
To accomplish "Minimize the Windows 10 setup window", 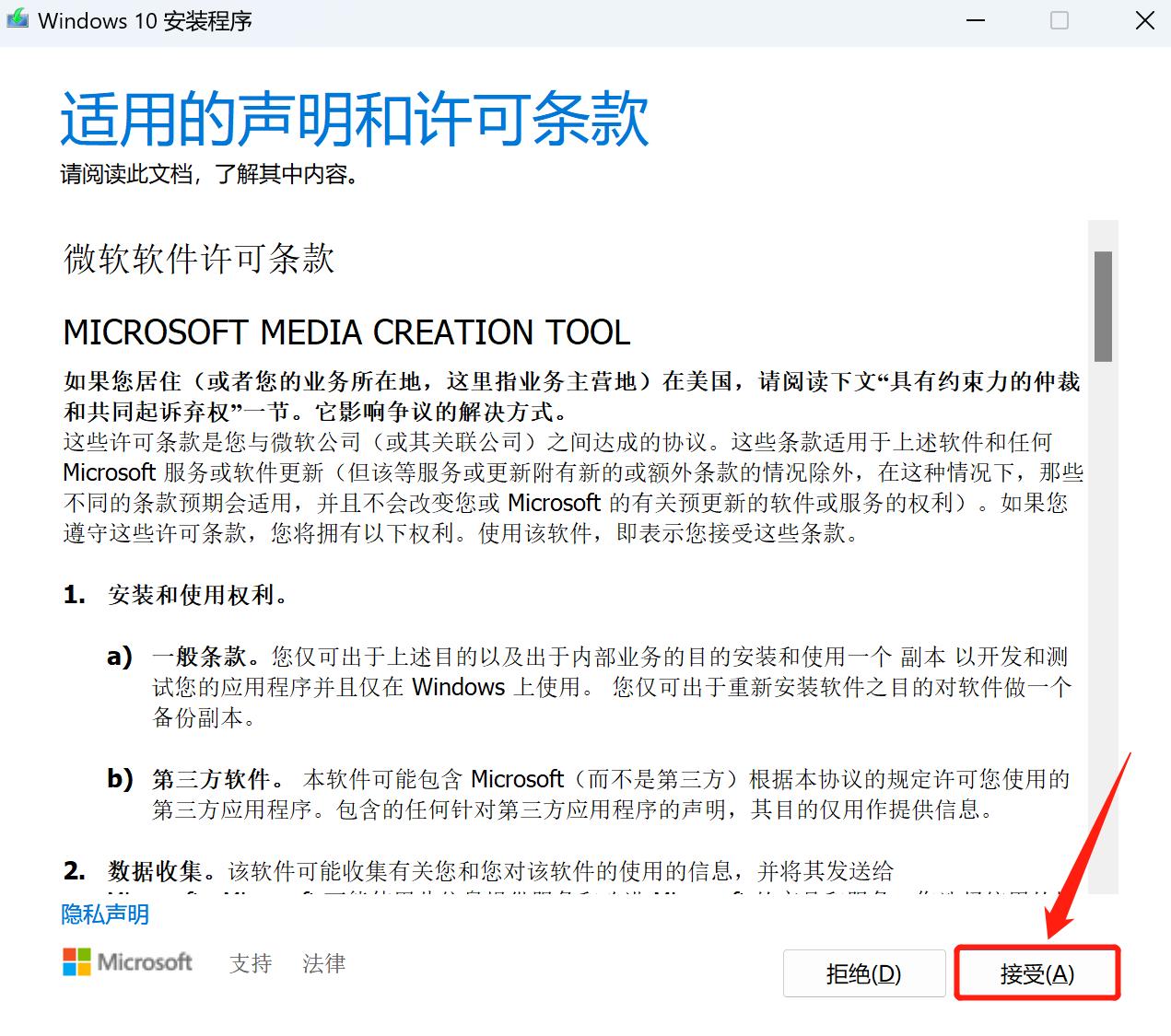I will tap(975, 19).
